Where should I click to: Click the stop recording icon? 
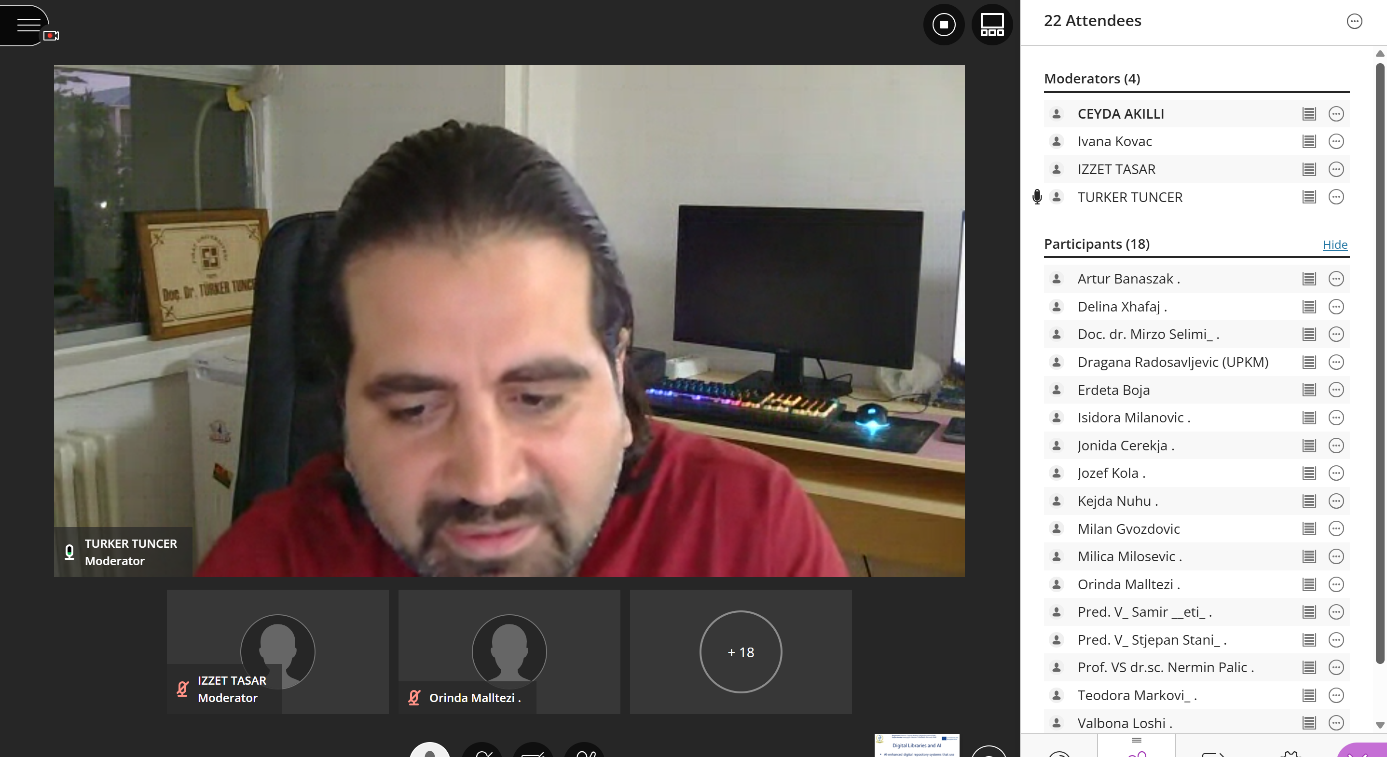(943, 25)
